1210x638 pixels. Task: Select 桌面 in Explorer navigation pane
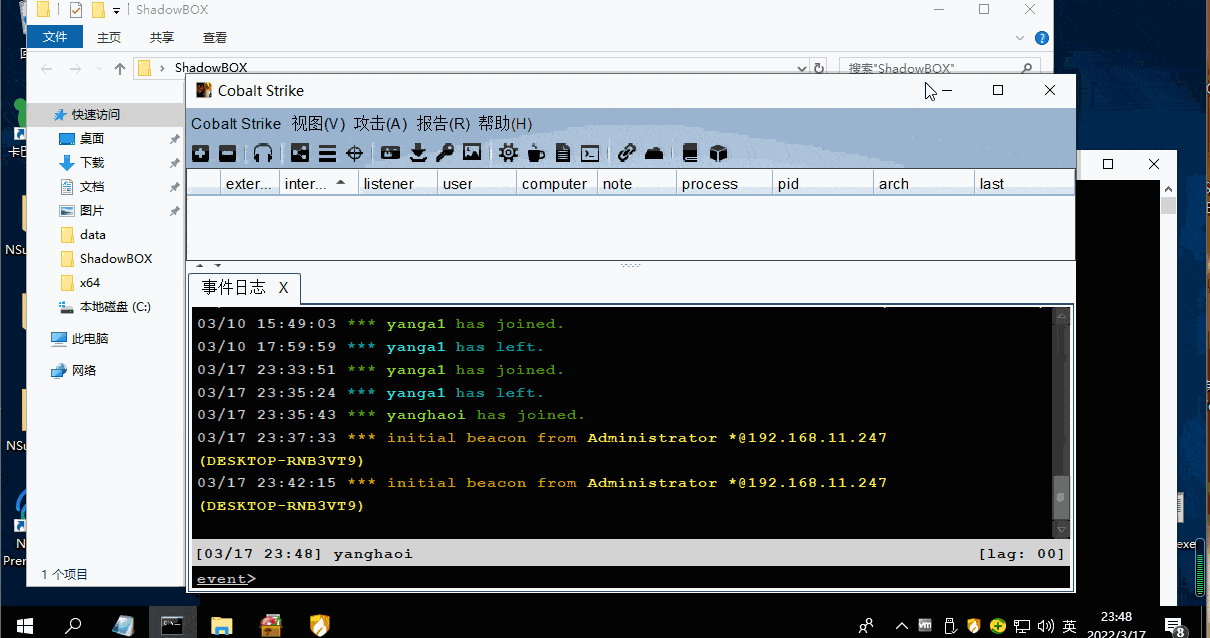[92, 139]
